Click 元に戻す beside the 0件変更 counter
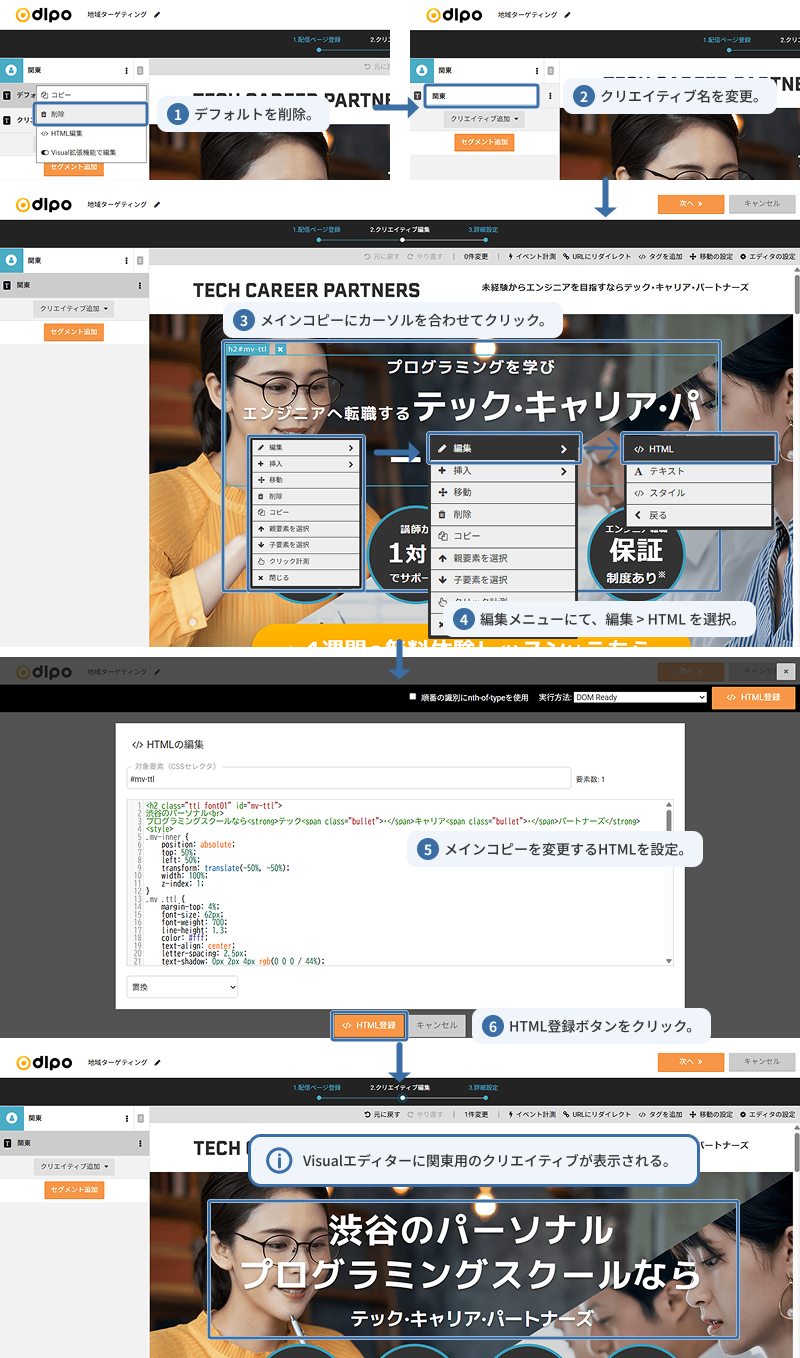Screen dimensions: 800x1358 point(382,257)
